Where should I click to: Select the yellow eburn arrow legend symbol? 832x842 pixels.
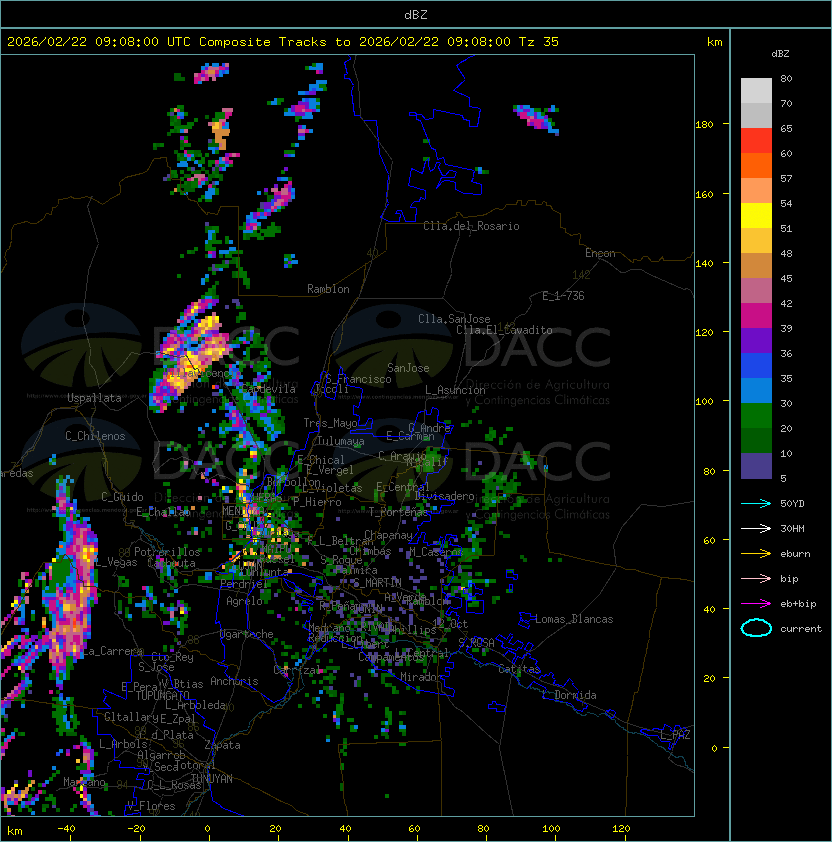[756, 554]
